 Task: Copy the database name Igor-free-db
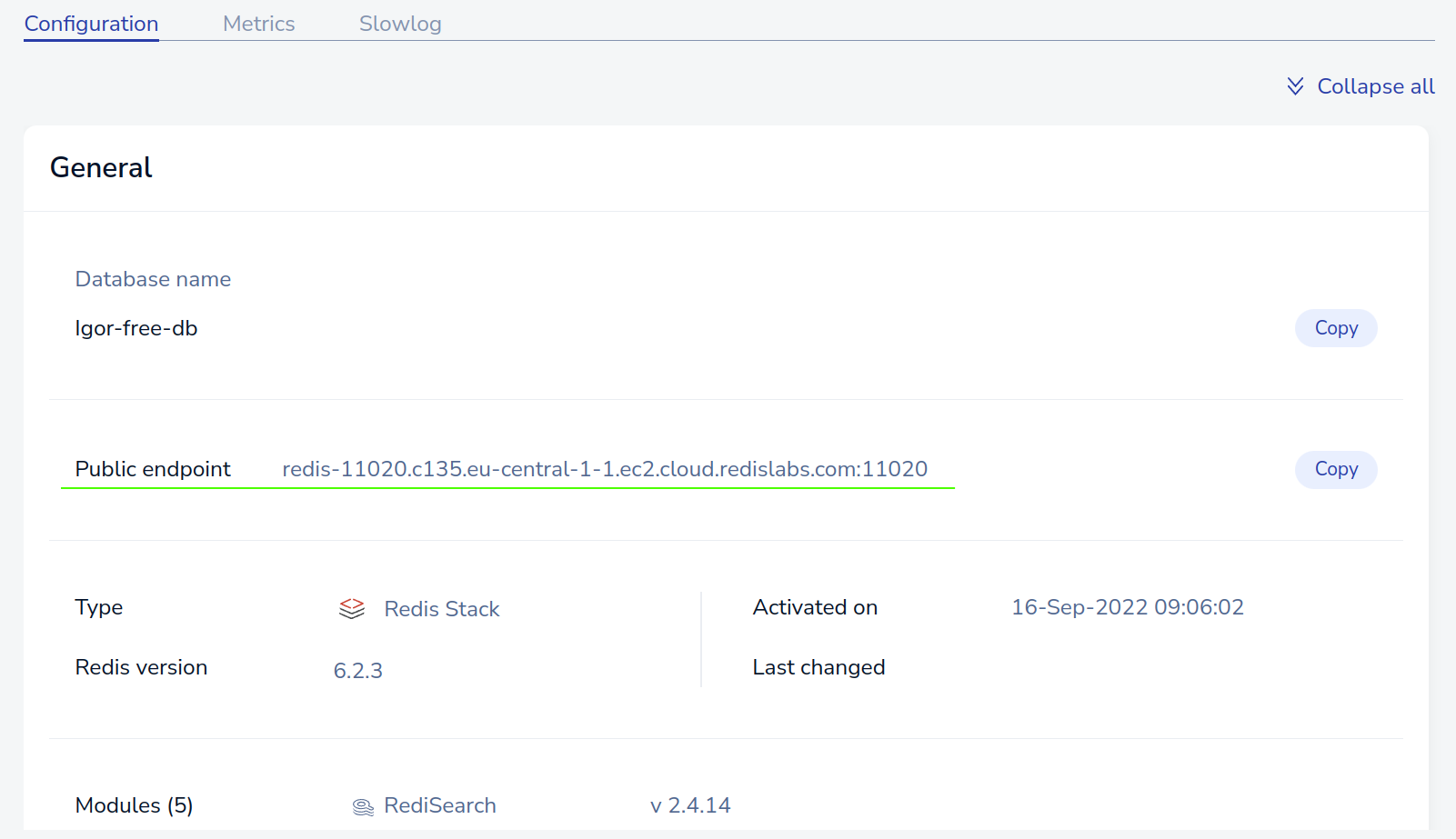point(1335,327)
